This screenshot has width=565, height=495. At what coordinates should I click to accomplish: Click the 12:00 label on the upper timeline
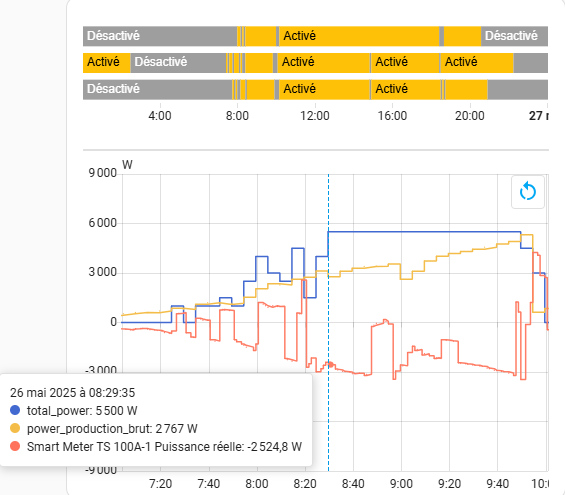pos(315,116)
